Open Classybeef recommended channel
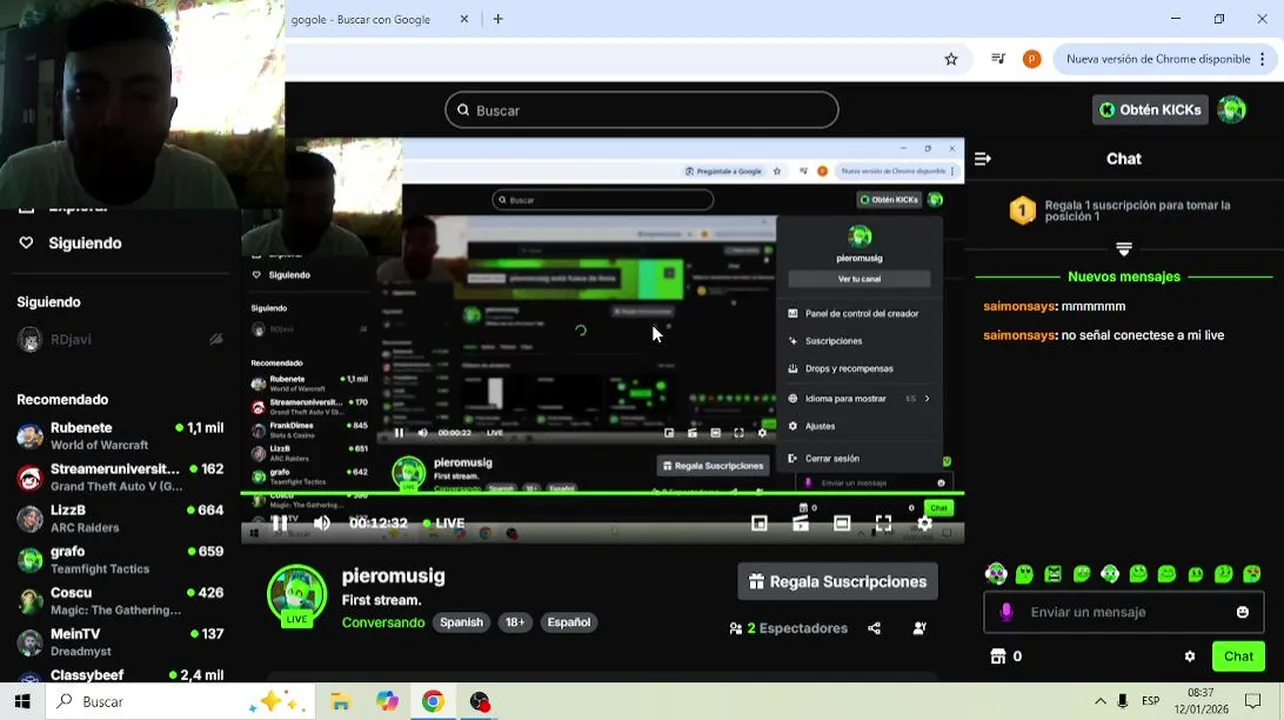 pyautogui.click(x=120, y=675)
